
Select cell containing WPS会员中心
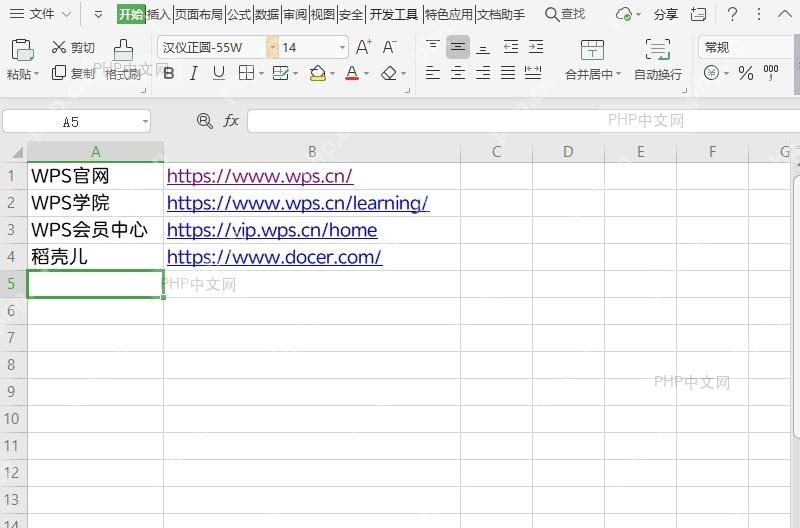coord(95,230)
